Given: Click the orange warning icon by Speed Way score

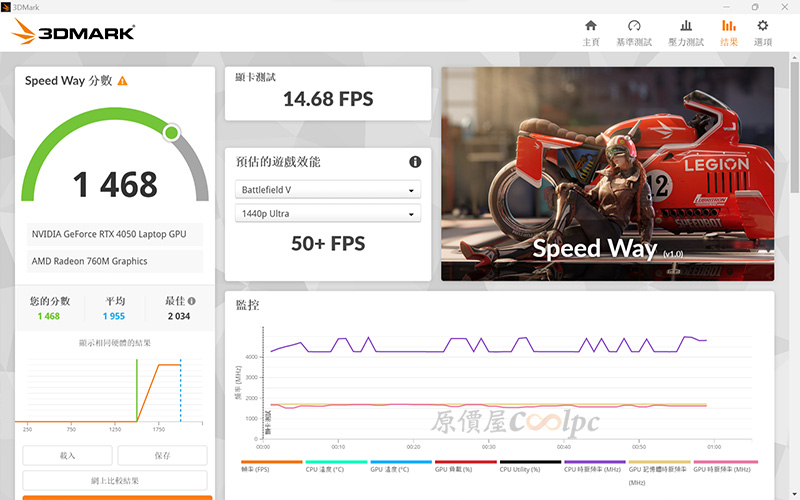Looking at the screenshot, I should pos(122,81).
